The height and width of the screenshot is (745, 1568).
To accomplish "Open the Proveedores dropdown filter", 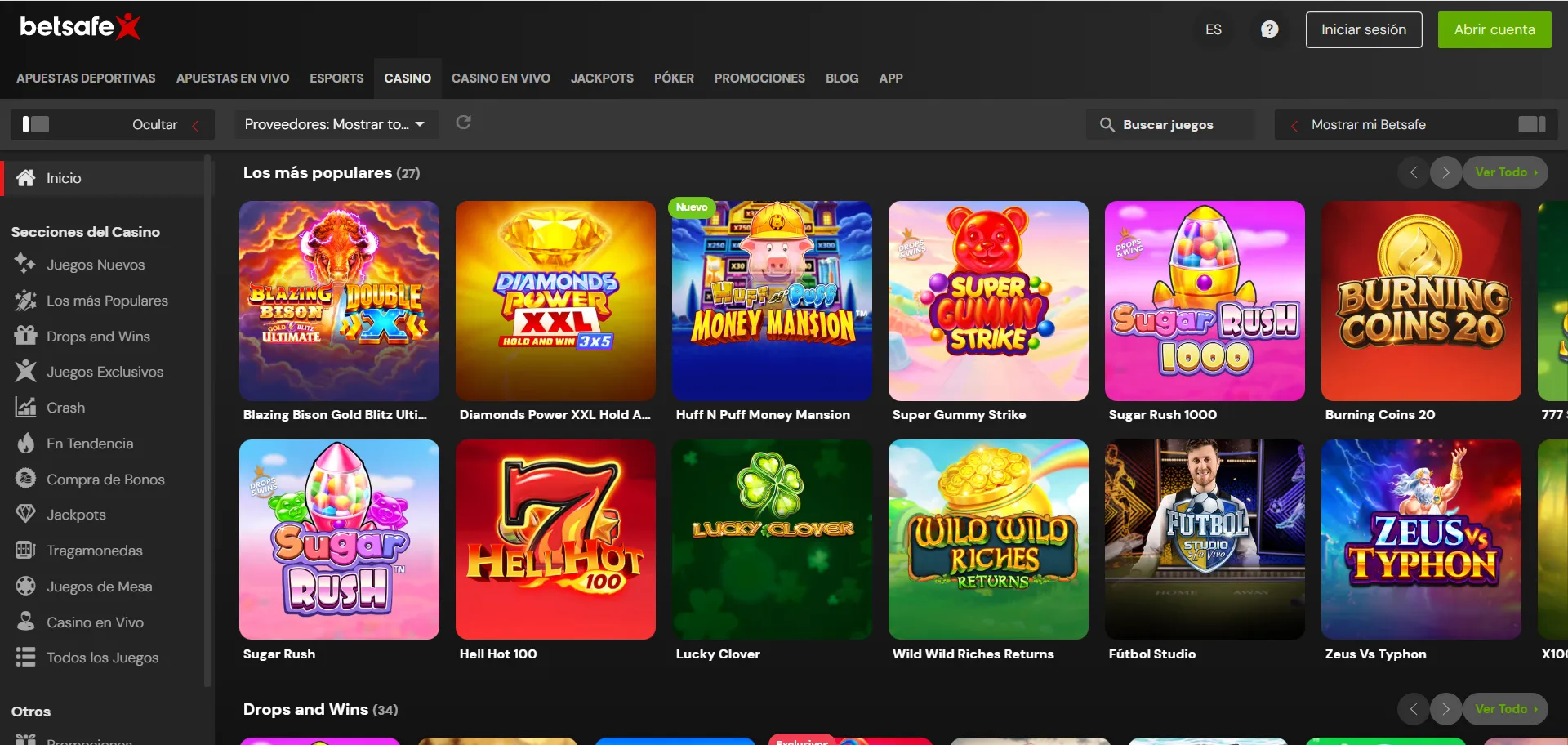I will (336, 124).
